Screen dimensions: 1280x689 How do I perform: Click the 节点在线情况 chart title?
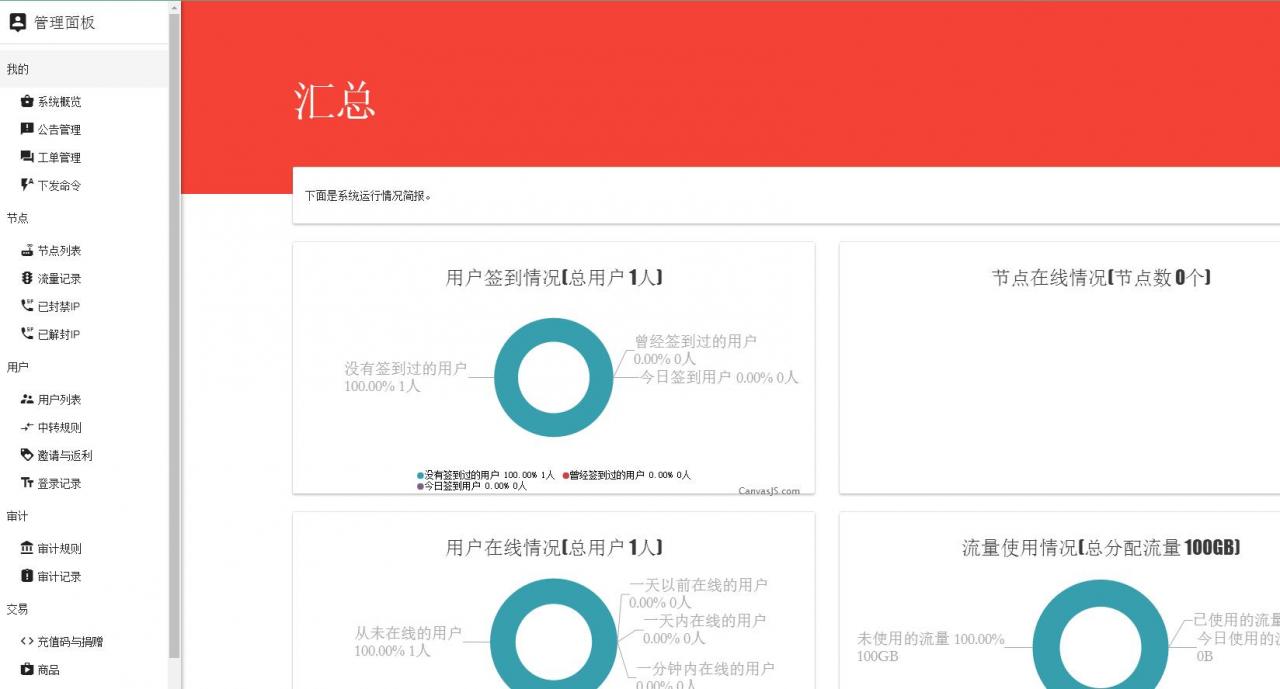pyautogui.click(x=1101, y=278)
